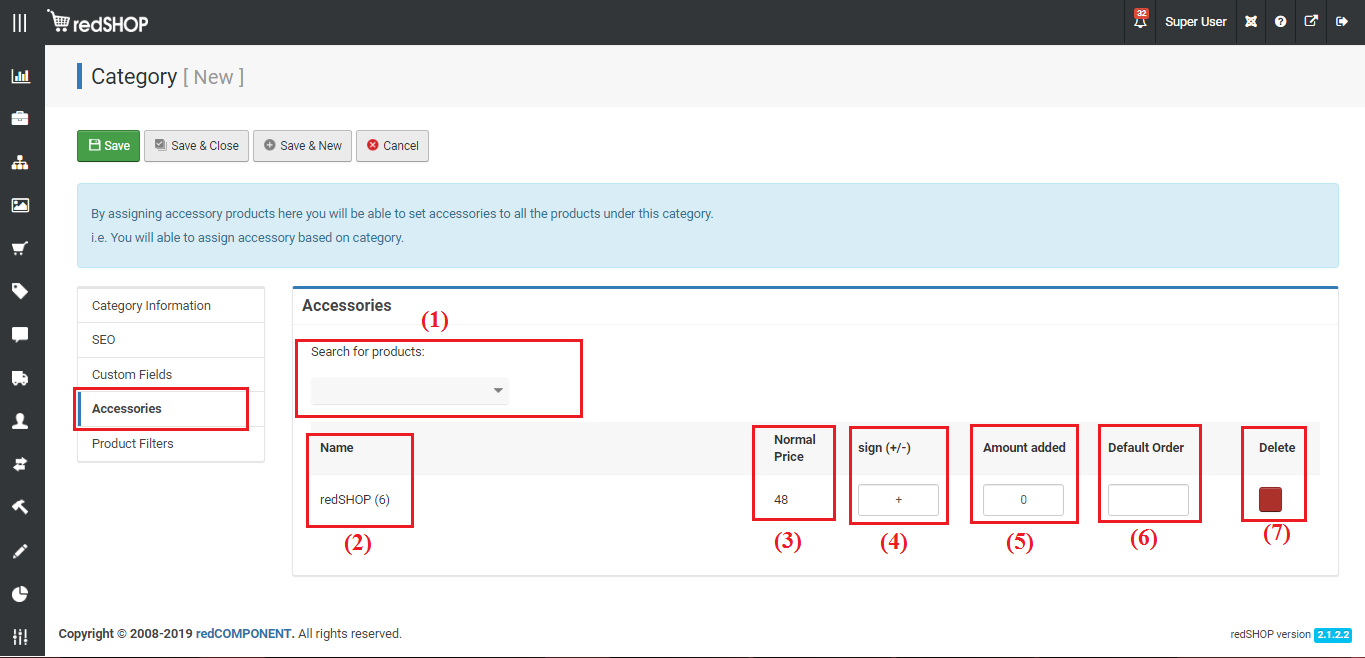This screenshot has width=1365, height=658.
Task: Follow the redCOMPONENT footer link
Action: tap(244, 634)
